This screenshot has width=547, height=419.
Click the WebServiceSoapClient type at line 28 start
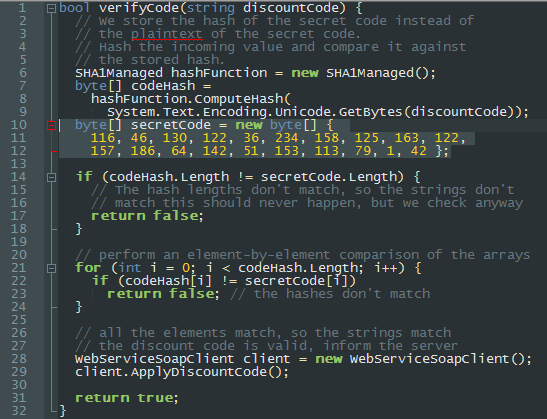(x=155, y=359)
